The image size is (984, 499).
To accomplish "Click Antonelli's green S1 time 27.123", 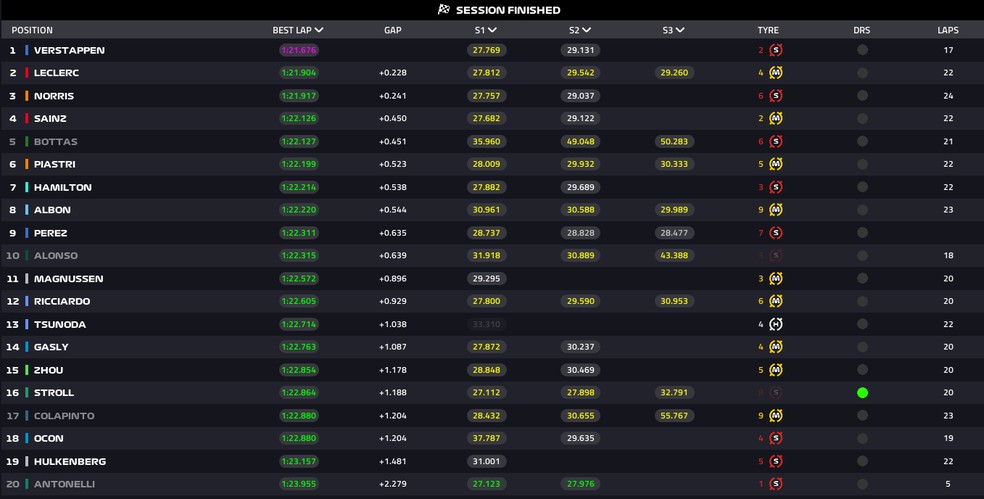I will [x=486, y=484].
